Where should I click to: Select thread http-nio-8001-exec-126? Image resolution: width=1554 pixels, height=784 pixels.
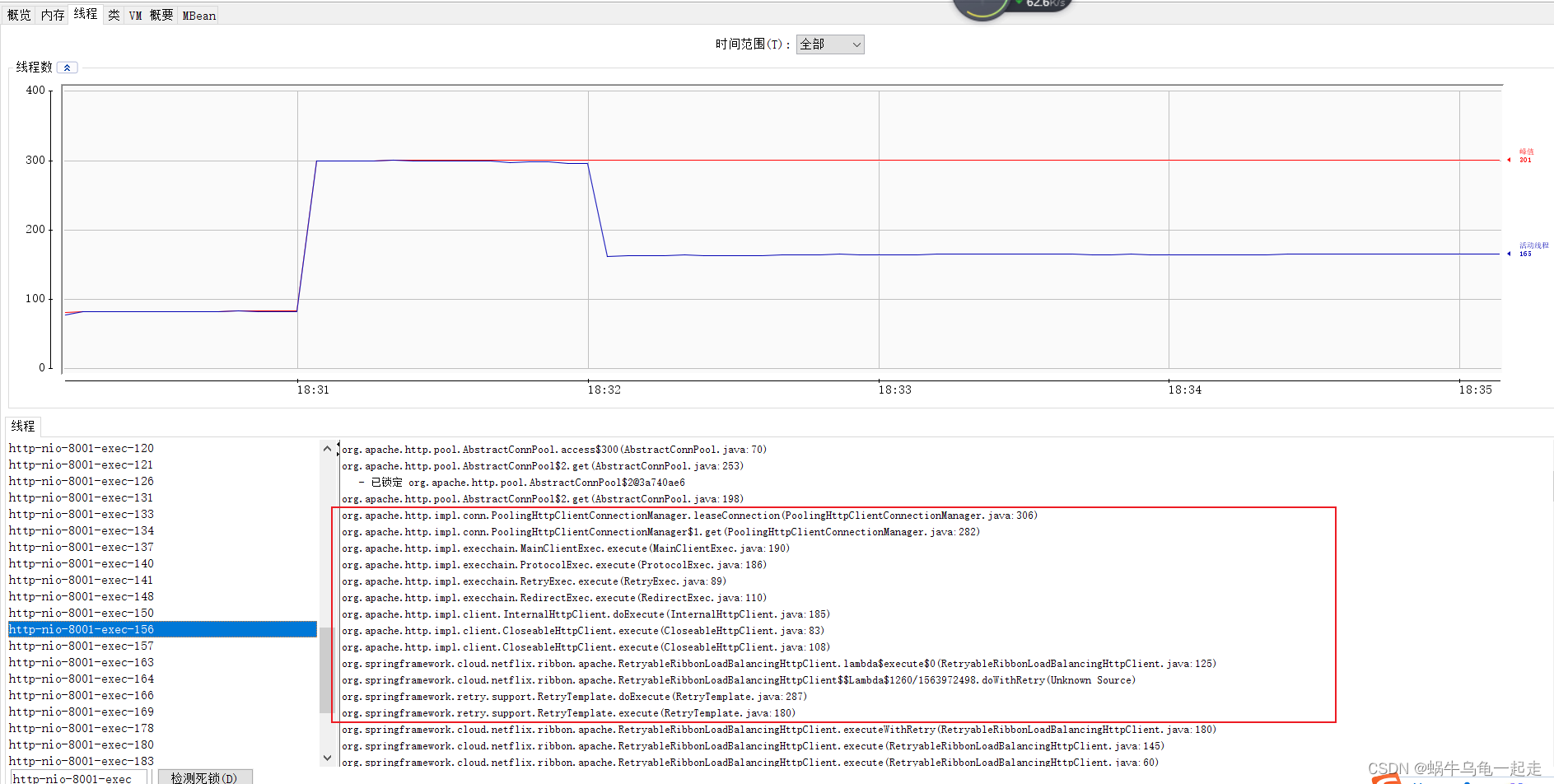[x=162, y=481]
